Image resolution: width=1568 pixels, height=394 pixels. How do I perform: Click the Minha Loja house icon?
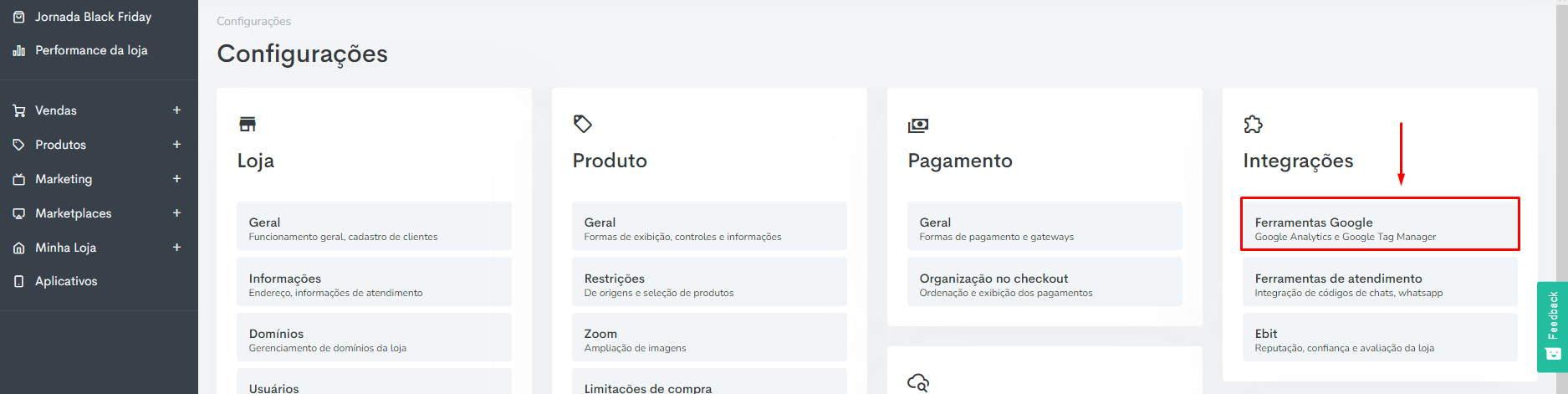click(x=18, y=248)
